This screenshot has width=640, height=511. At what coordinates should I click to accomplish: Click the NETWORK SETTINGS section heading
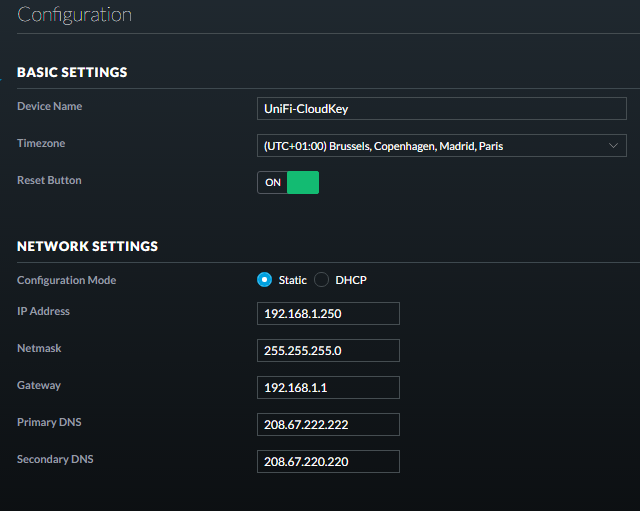pos(87,246)
